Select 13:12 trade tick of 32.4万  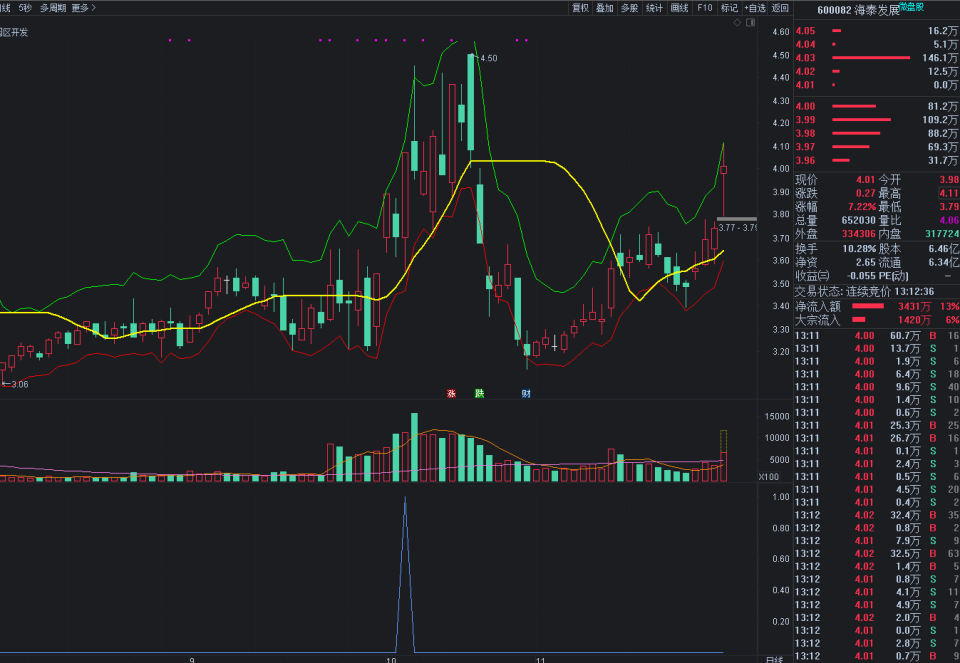(x=877, y=515)
